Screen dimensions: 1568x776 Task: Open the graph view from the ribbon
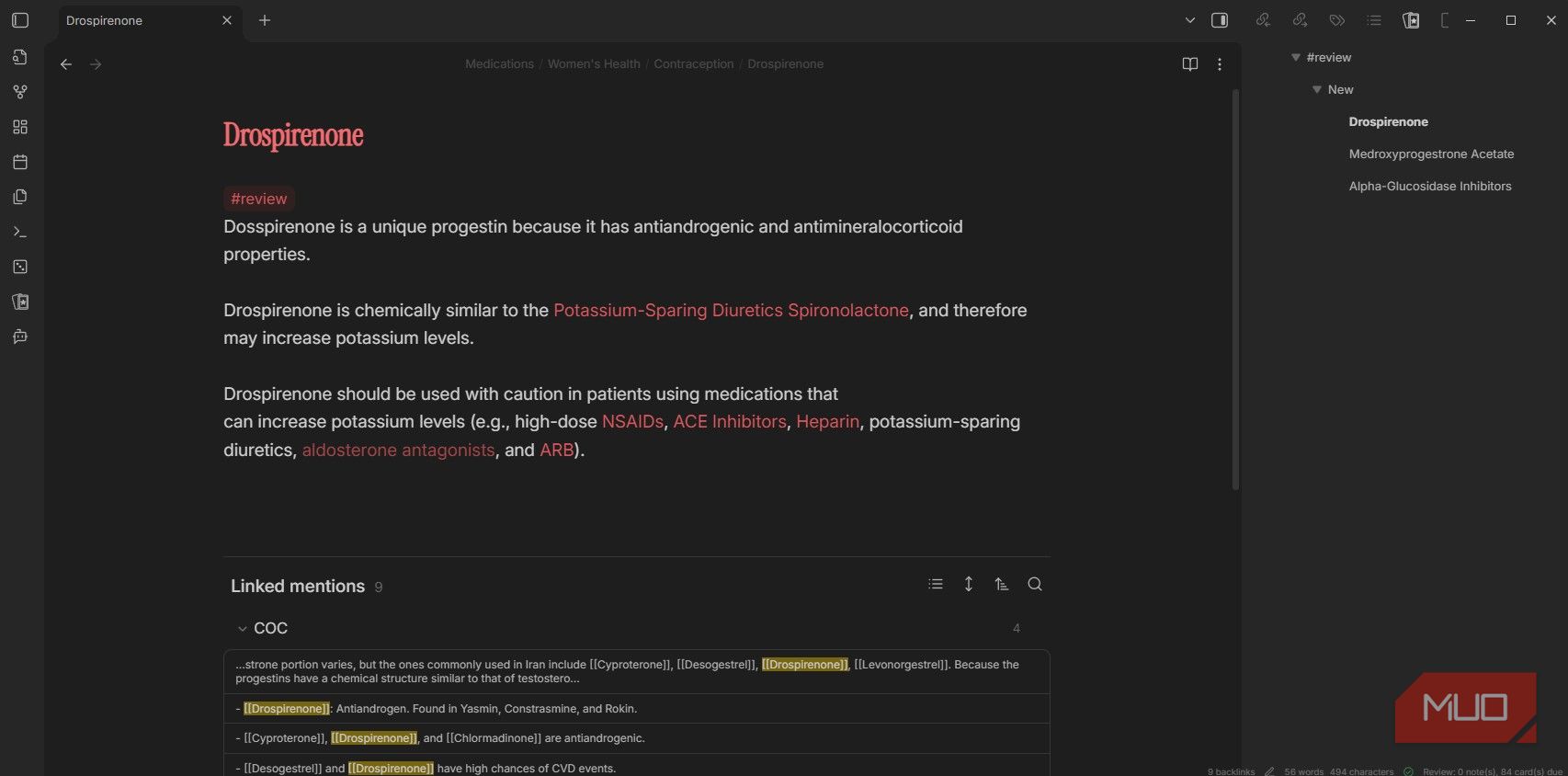click(x=20, y=92)
